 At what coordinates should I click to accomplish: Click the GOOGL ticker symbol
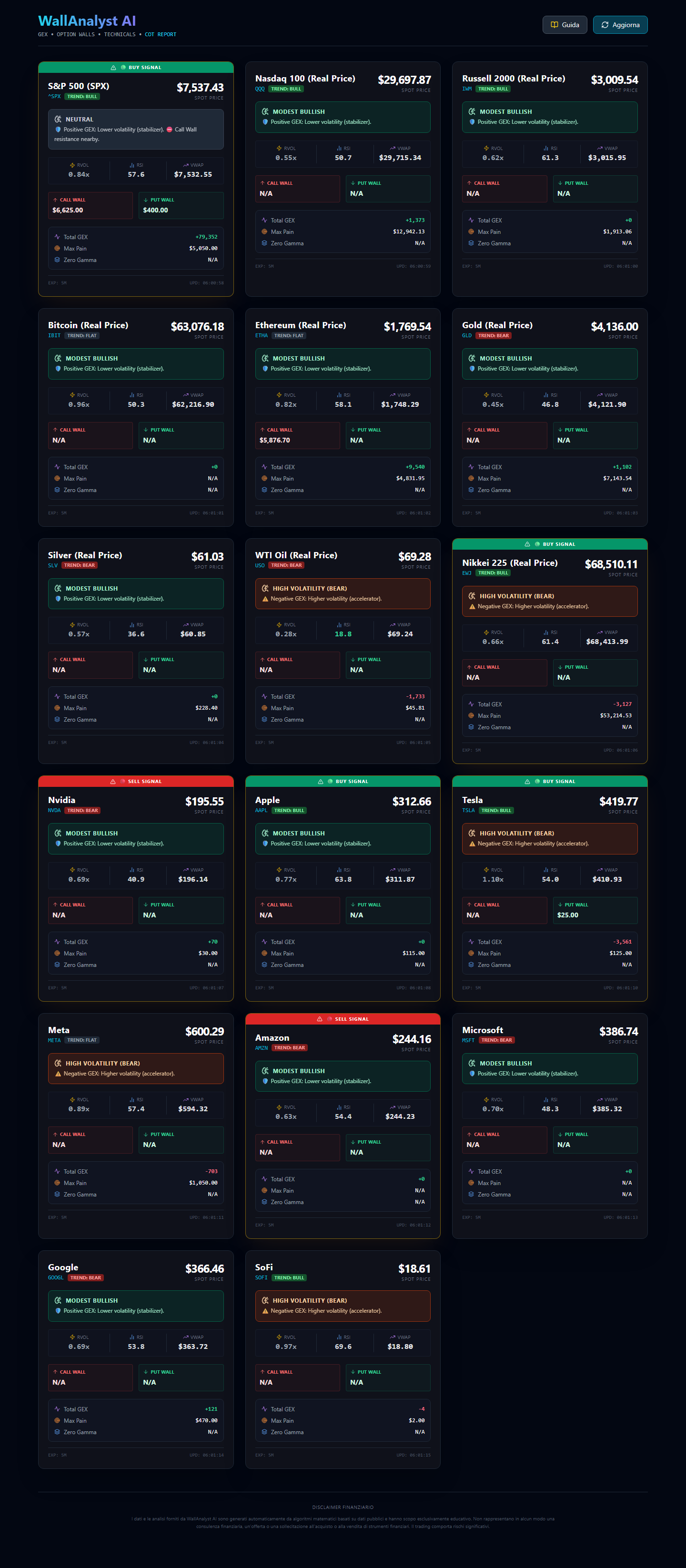56,1277
